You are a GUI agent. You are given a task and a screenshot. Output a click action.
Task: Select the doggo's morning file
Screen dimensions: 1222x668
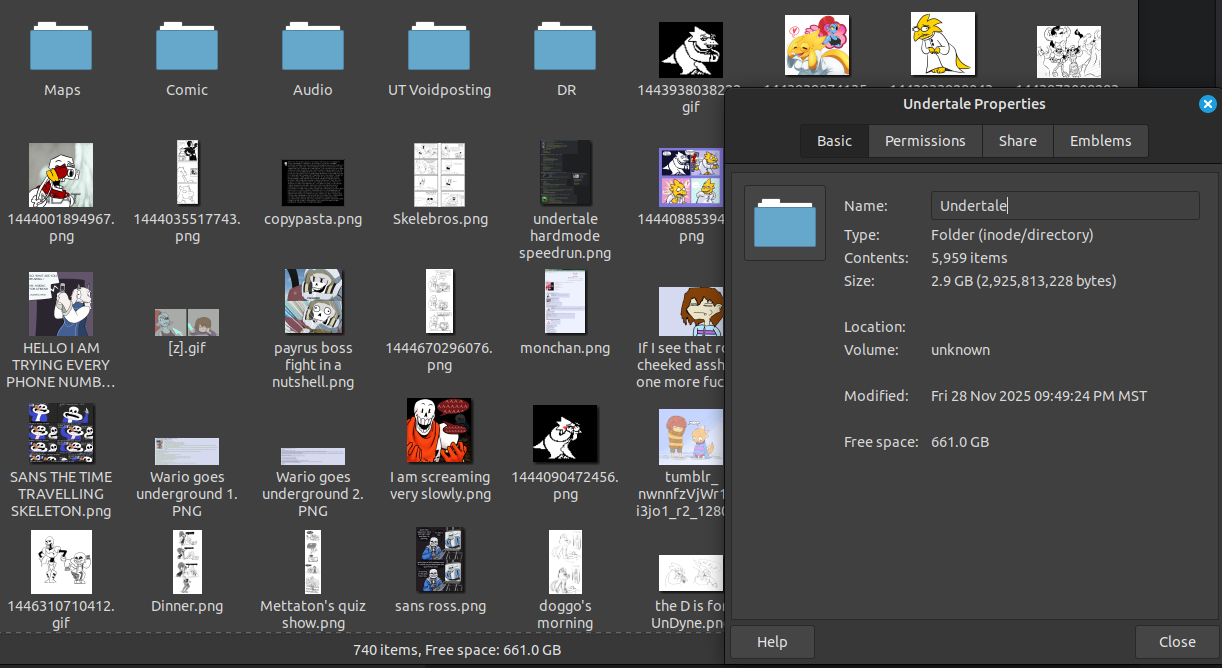(x=565, y=562)
